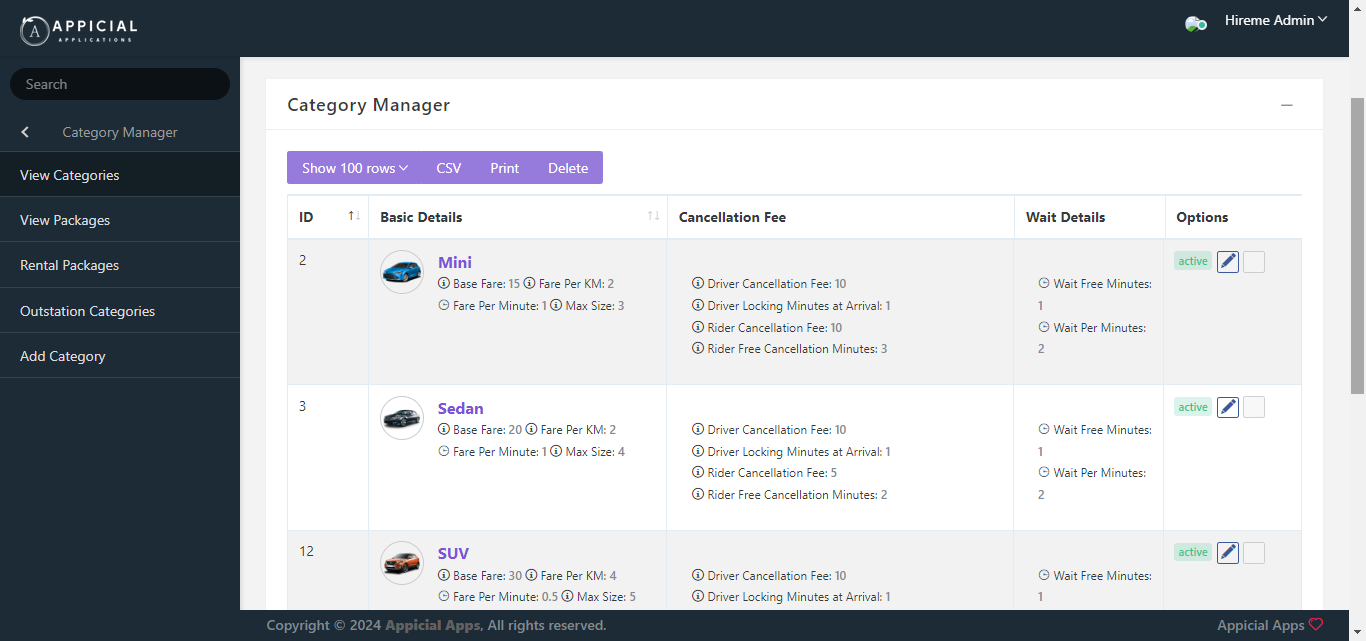Open the Sedan category link
The height and width of the screenshot is (641, 1366).
tap(461, 409)
